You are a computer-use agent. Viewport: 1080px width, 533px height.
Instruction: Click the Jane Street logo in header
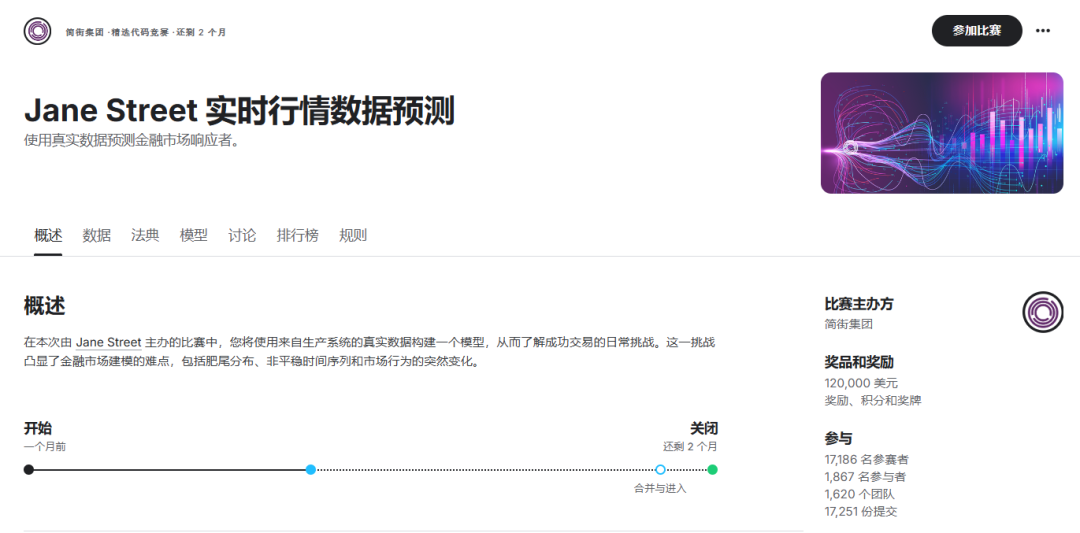click(x=37, y=32)
